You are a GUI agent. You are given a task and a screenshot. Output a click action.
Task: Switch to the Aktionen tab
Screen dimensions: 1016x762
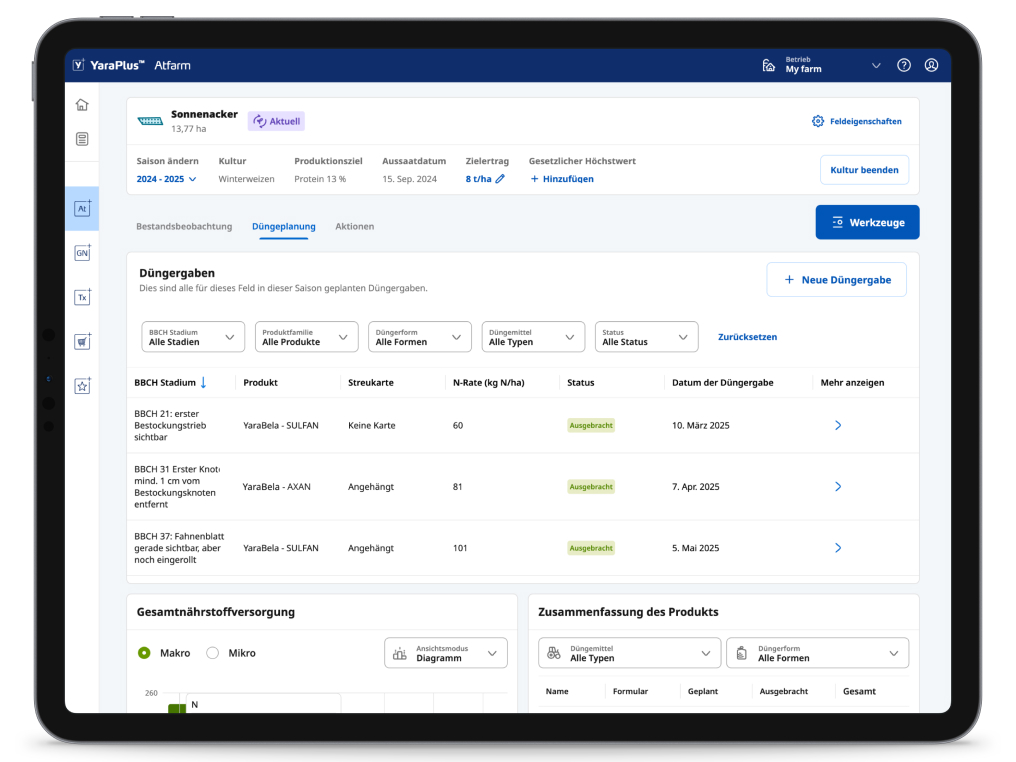(x=354, y=227)
